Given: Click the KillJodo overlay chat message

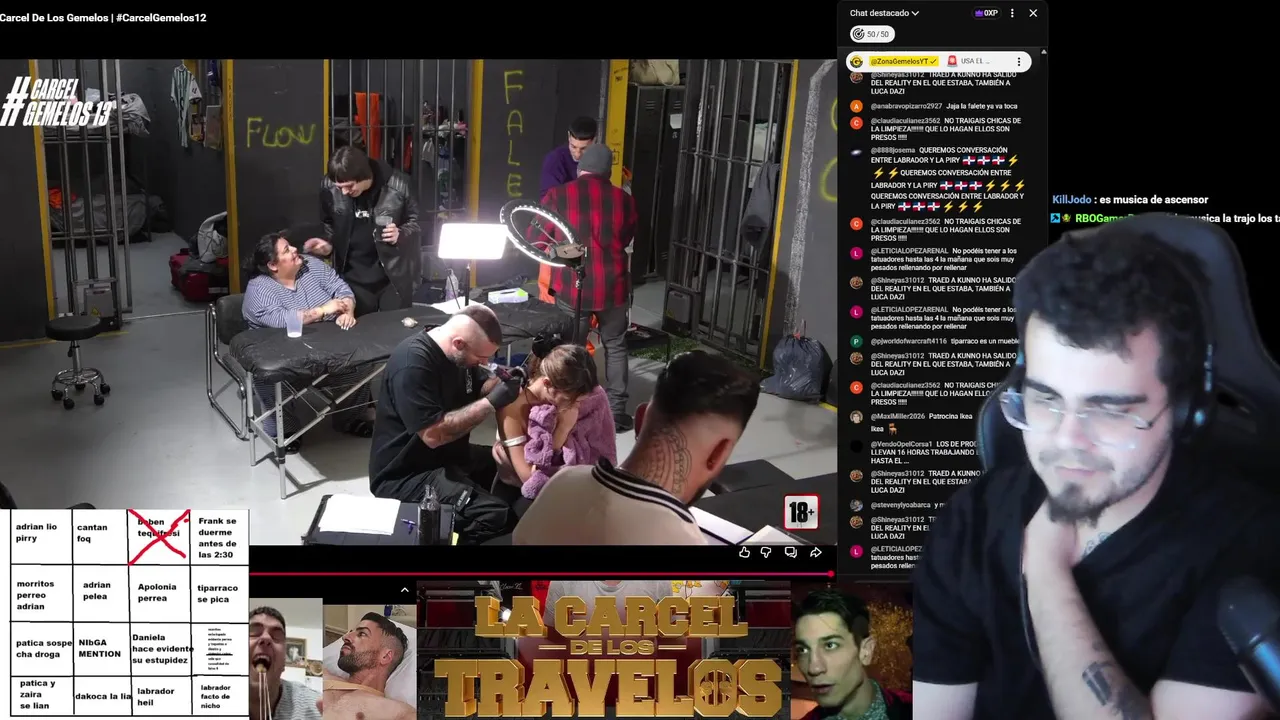Looking at the screenshot, I should [1130, 200].
